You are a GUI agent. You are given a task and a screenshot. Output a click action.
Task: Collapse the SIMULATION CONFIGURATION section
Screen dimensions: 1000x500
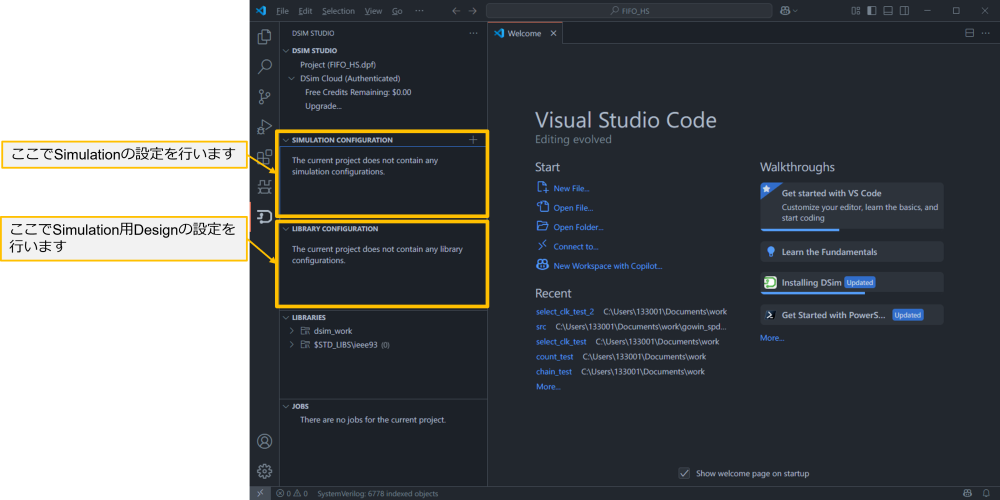point(286,140)
